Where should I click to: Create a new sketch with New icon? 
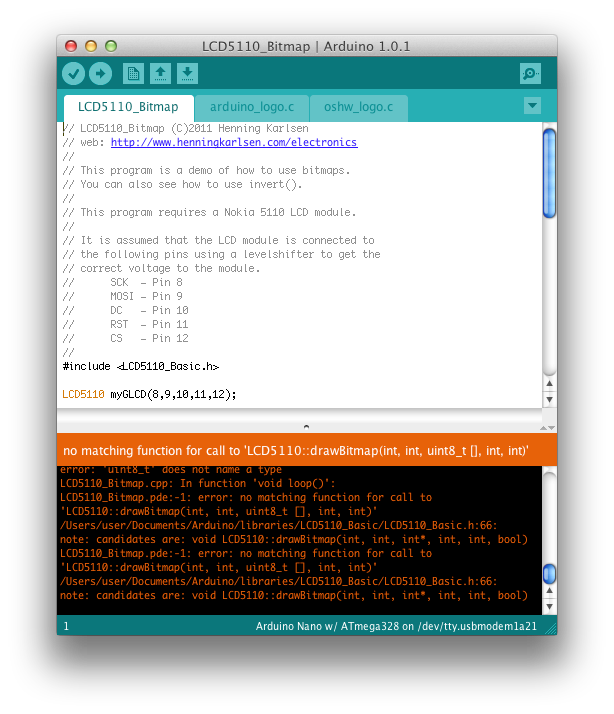132,73
